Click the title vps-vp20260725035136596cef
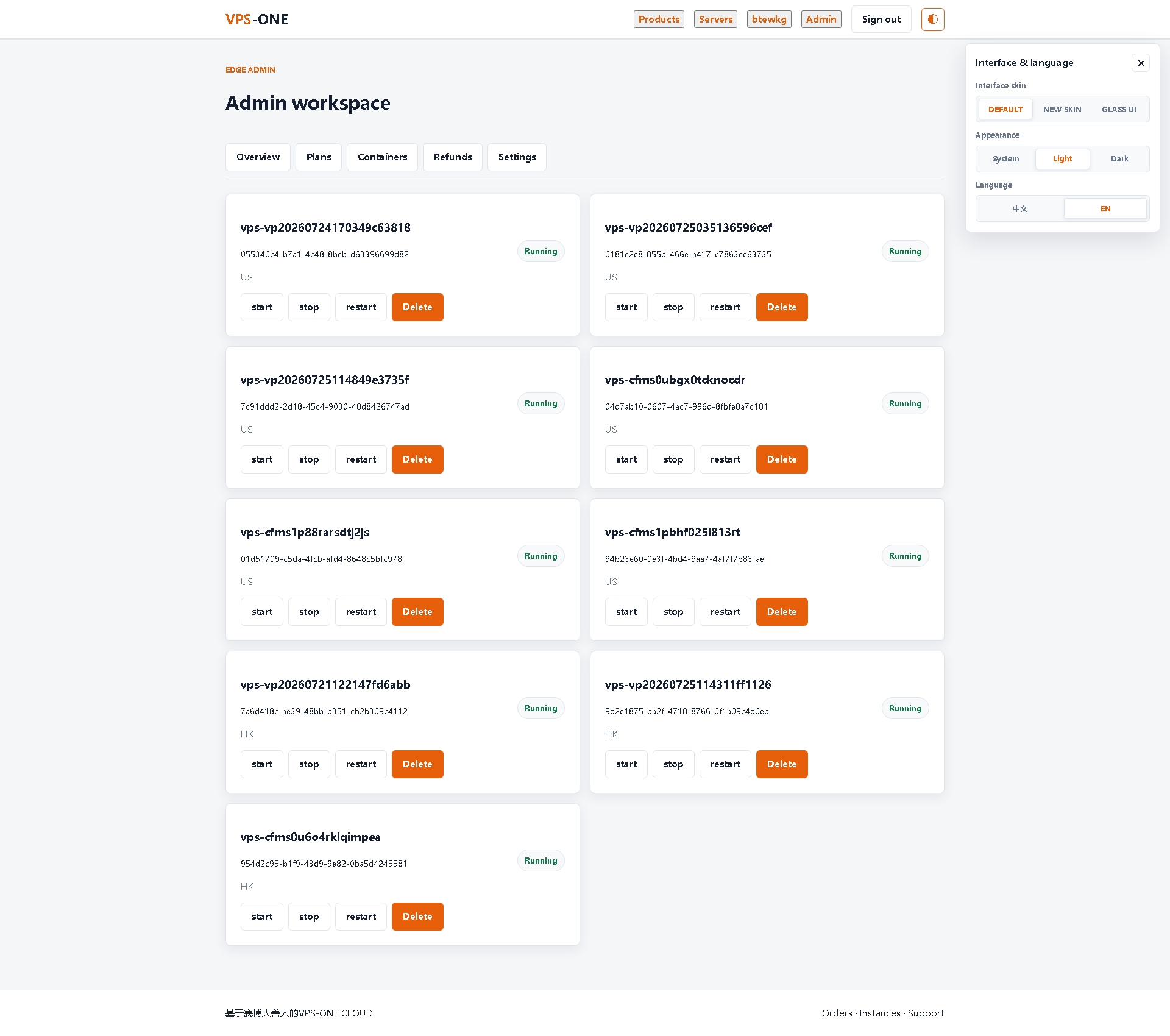The image size is (1170, 1036). pos(688,227)
